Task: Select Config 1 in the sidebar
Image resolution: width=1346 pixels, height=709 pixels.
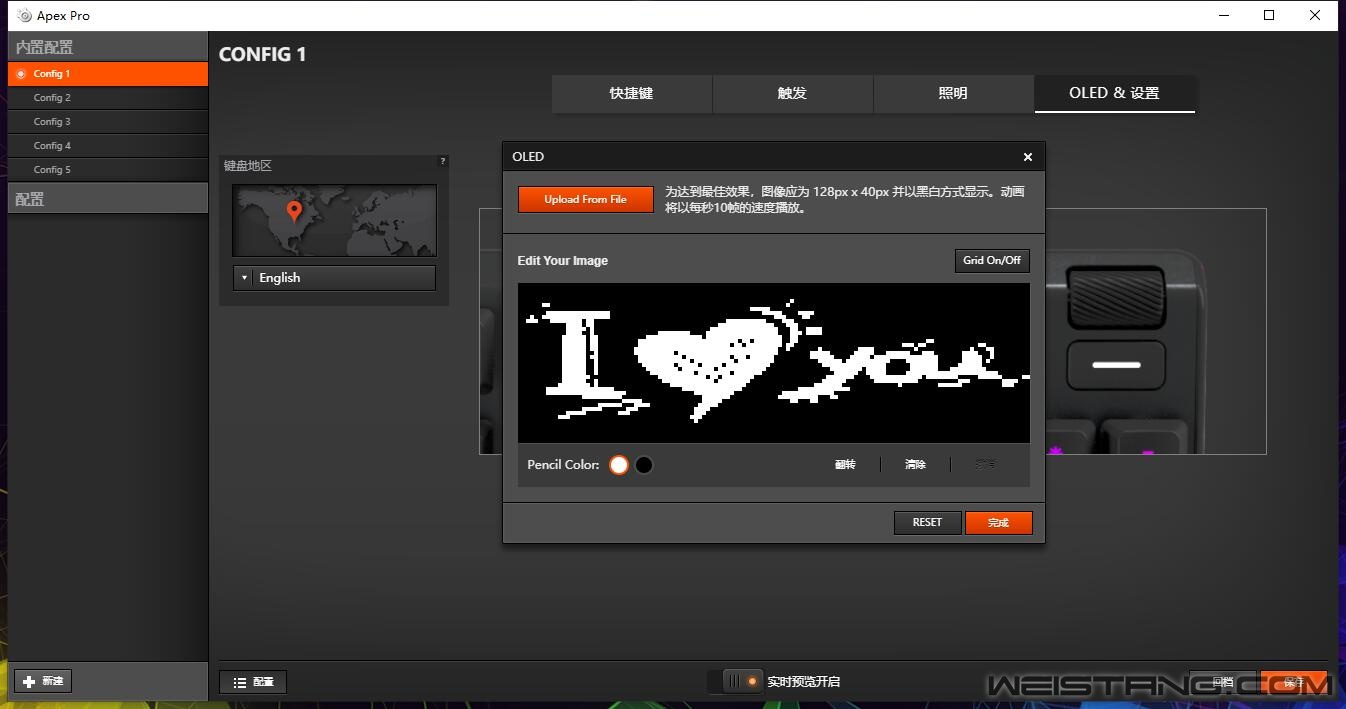Action: (x=108, y=74)
